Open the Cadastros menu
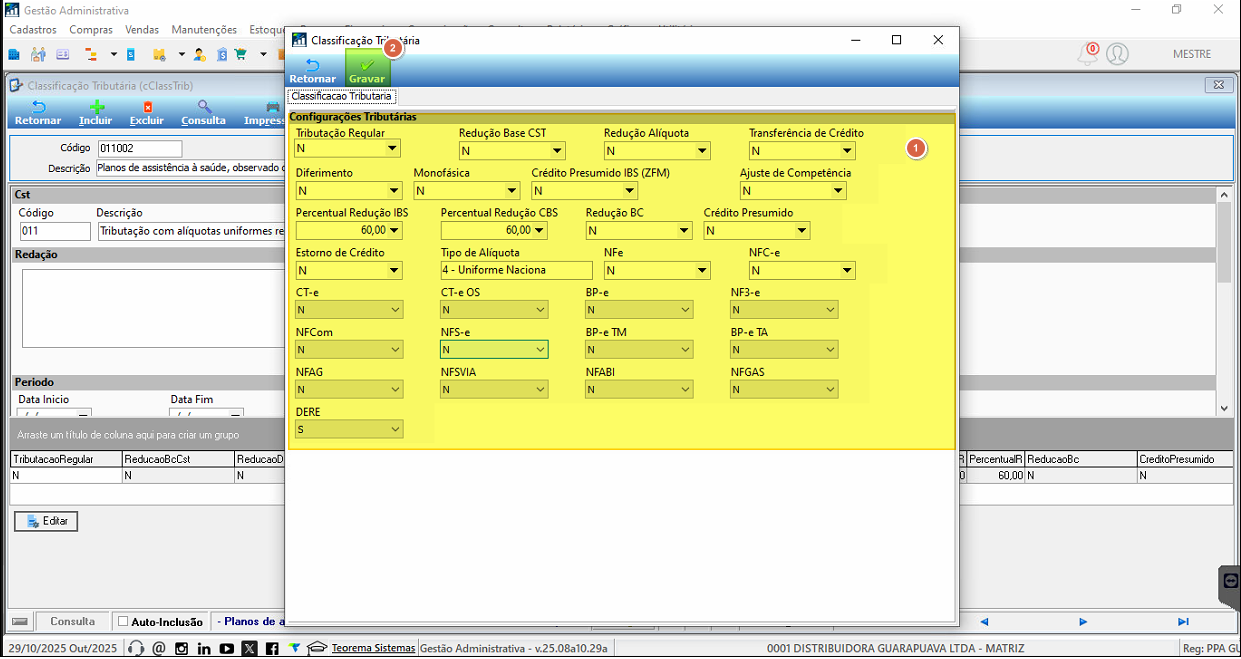Image resolution: width=1241 pixels, height=659 pixels. coord(33,30)
